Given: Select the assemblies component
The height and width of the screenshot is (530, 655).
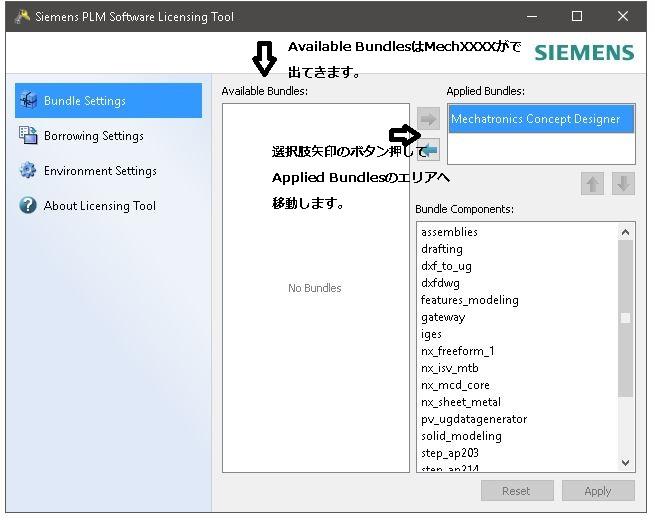Looking at the screenshot, I should pos(449,232).
